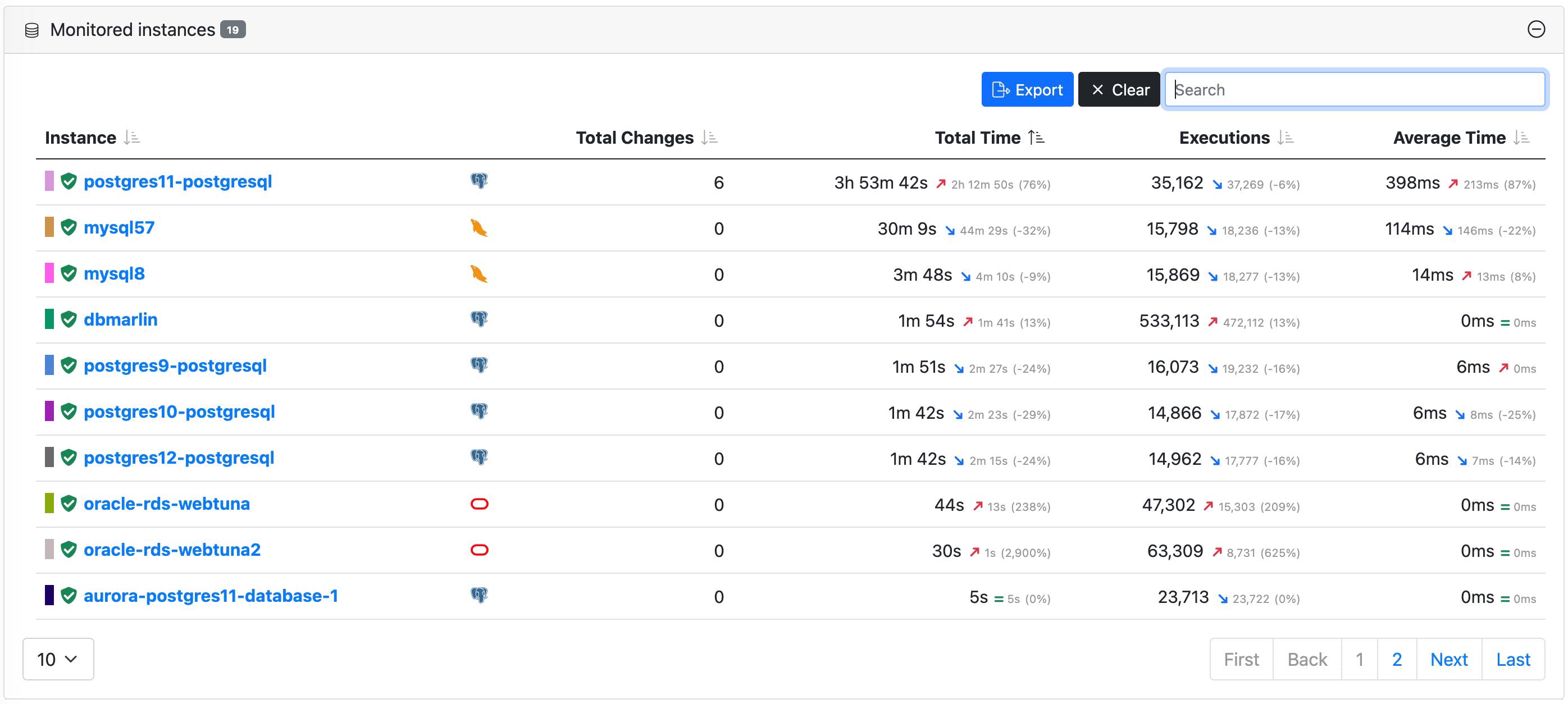Click Total Time value 30m 9s

pyautogui.click(x=906, y=229)
